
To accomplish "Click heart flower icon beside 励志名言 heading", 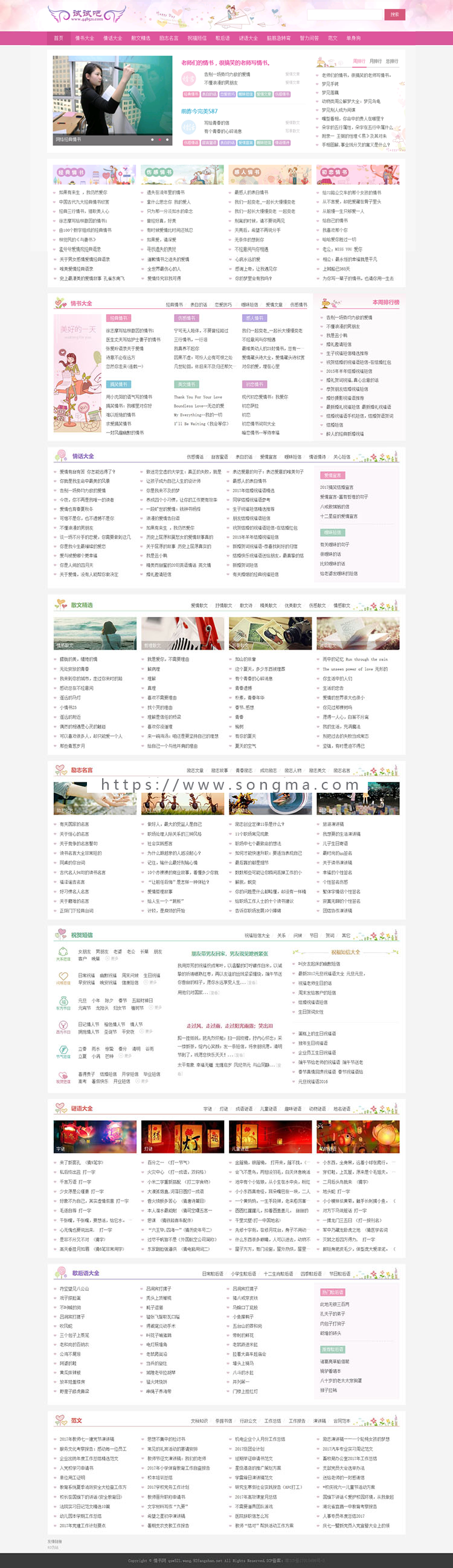I will coord(60,770).
